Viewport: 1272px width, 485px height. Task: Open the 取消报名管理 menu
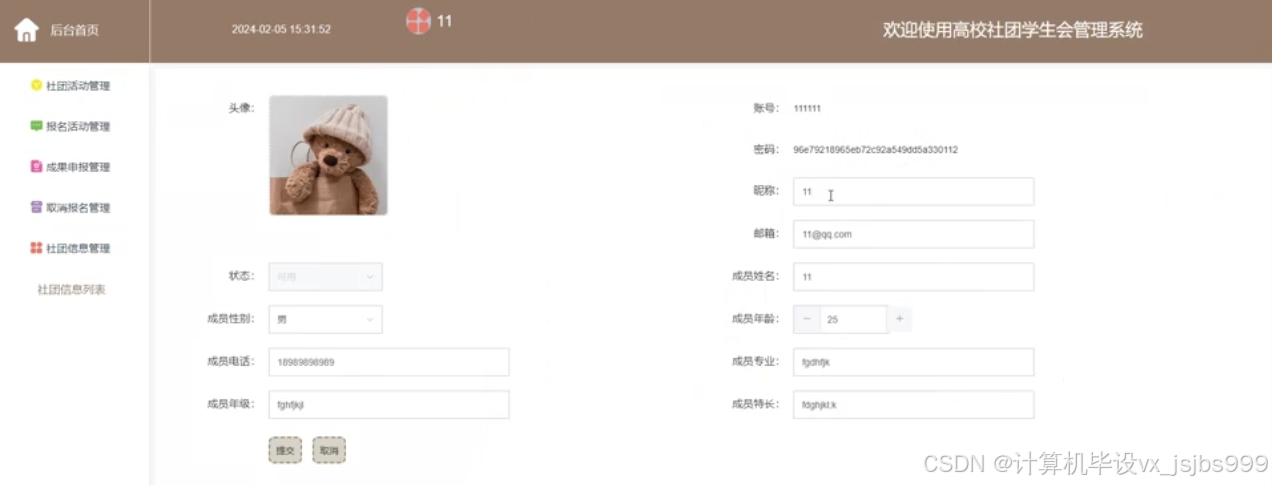click(x=78, y=208)
